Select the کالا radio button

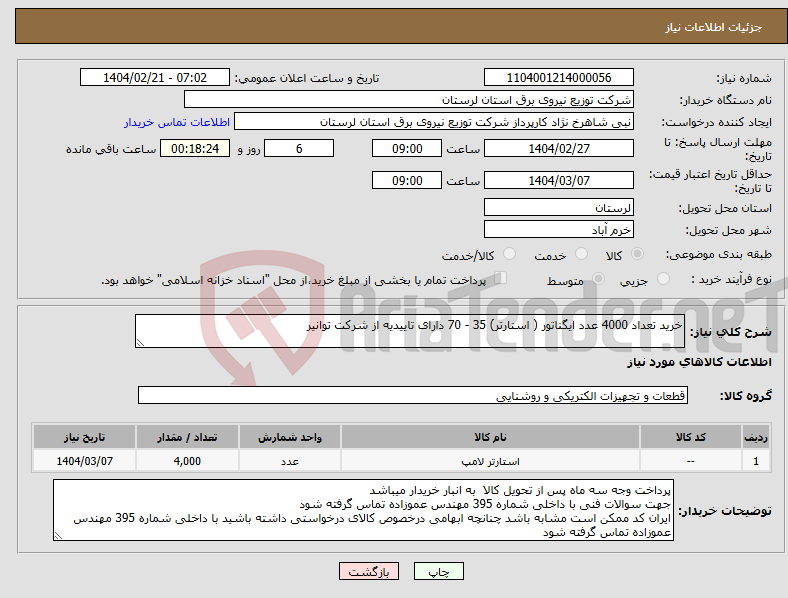tap(637, 254)
